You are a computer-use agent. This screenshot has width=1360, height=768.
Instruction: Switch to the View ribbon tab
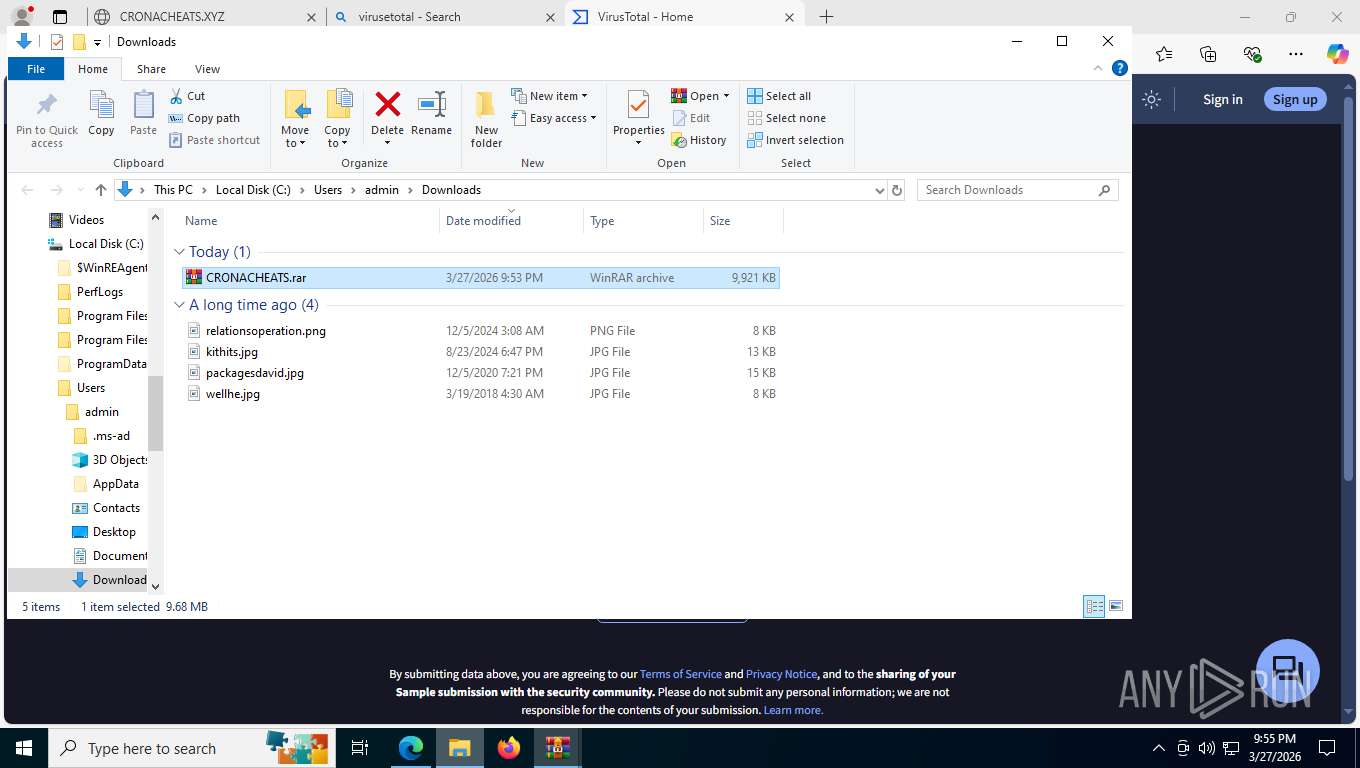tap(207, 69)
